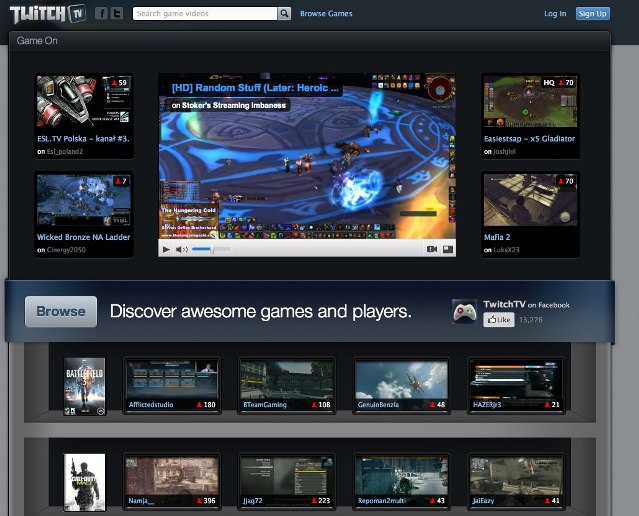Open the Facebook icon in header
The width and height of the screenshot is (639, 516).
point(101,14)
